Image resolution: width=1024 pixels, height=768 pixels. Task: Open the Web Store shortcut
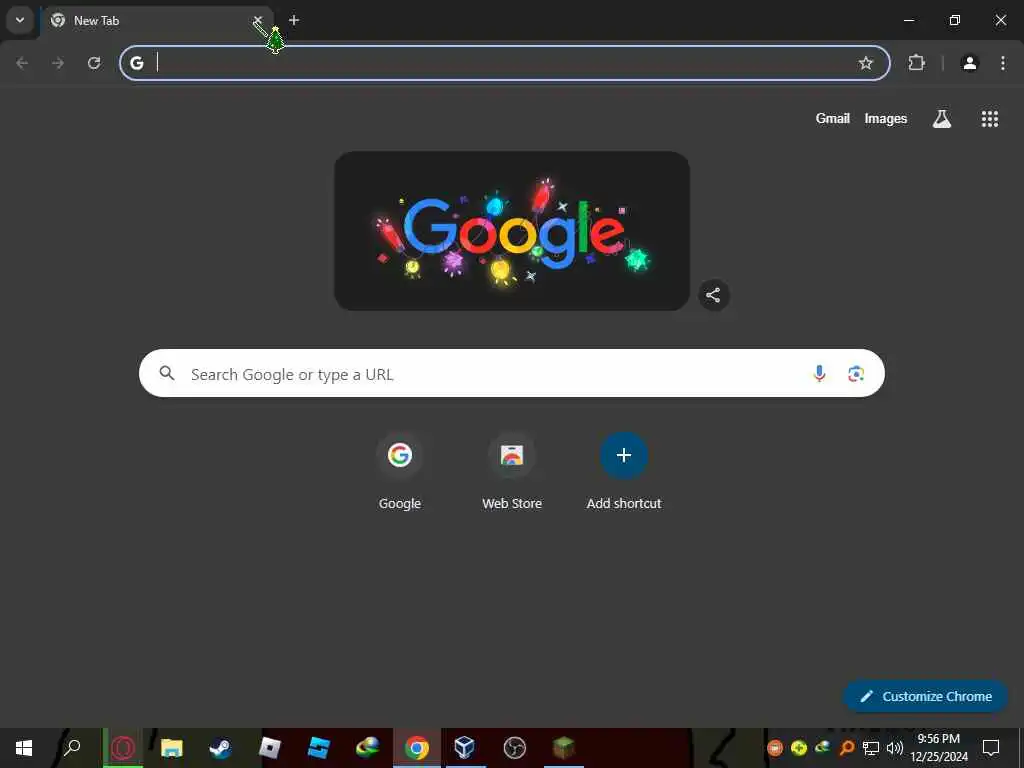pos(512,472)
